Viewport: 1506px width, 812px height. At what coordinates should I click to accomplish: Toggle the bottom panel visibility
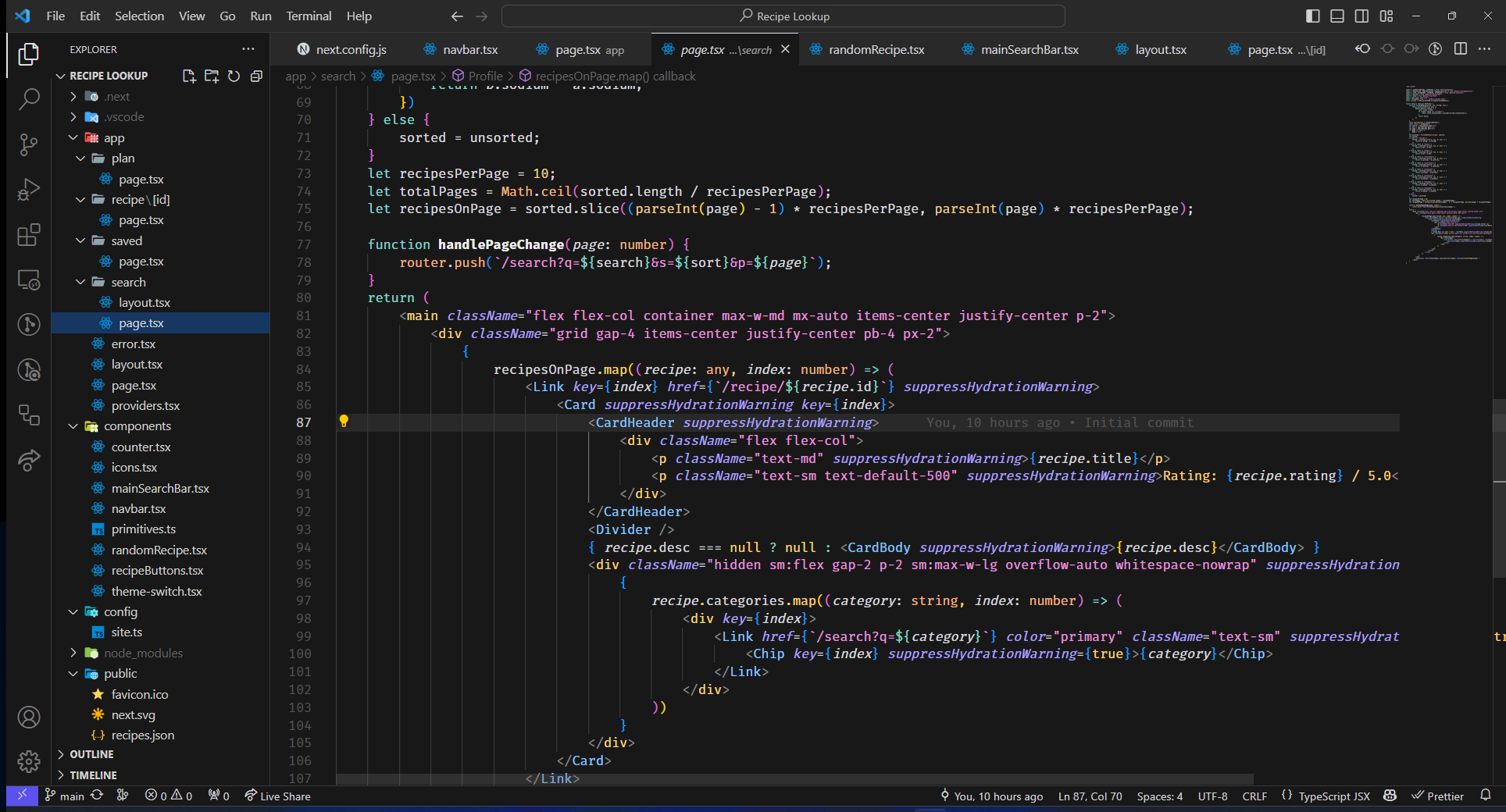pyautogui.click(x=1337, y=16)
